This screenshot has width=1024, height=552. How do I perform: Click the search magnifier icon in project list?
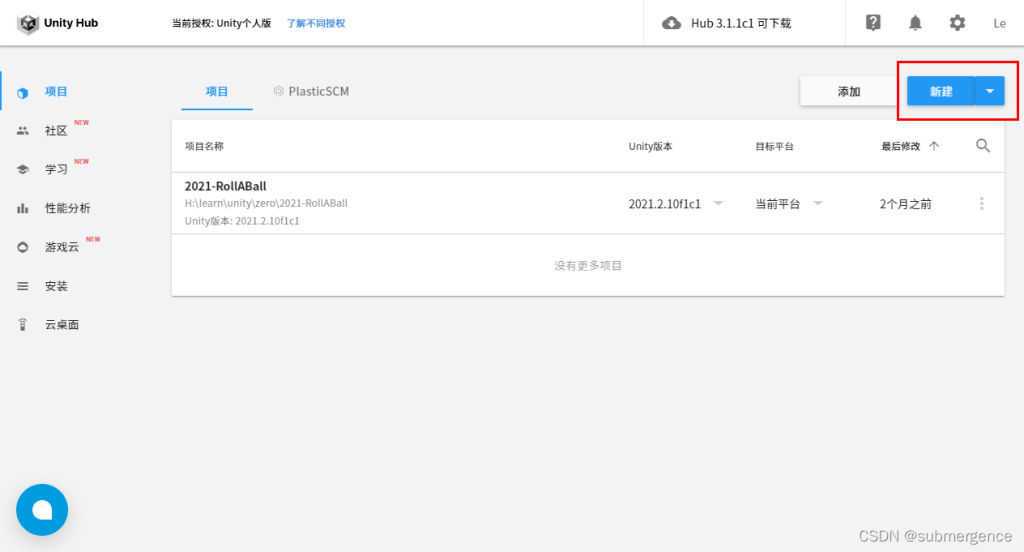click(x=982, y=146)
